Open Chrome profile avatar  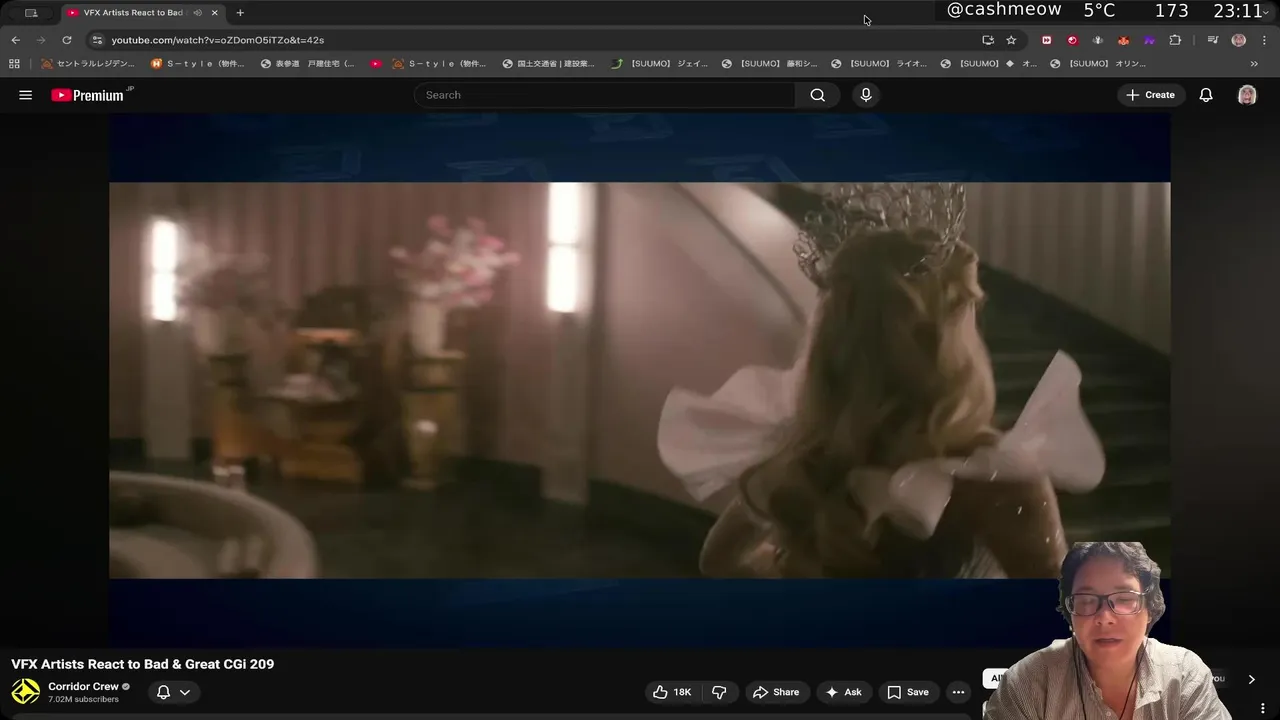(1239, 40)
